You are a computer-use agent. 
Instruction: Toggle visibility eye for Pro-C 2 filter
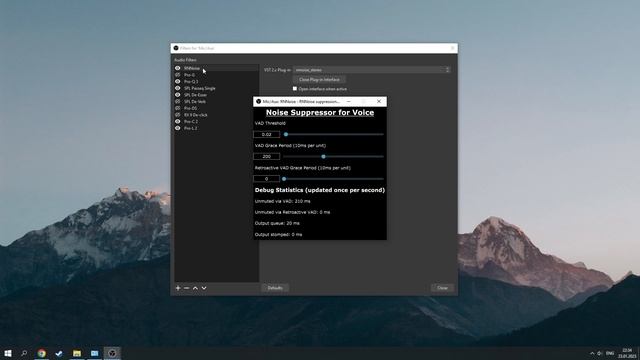pyautogui.click(x=178, y=121)
